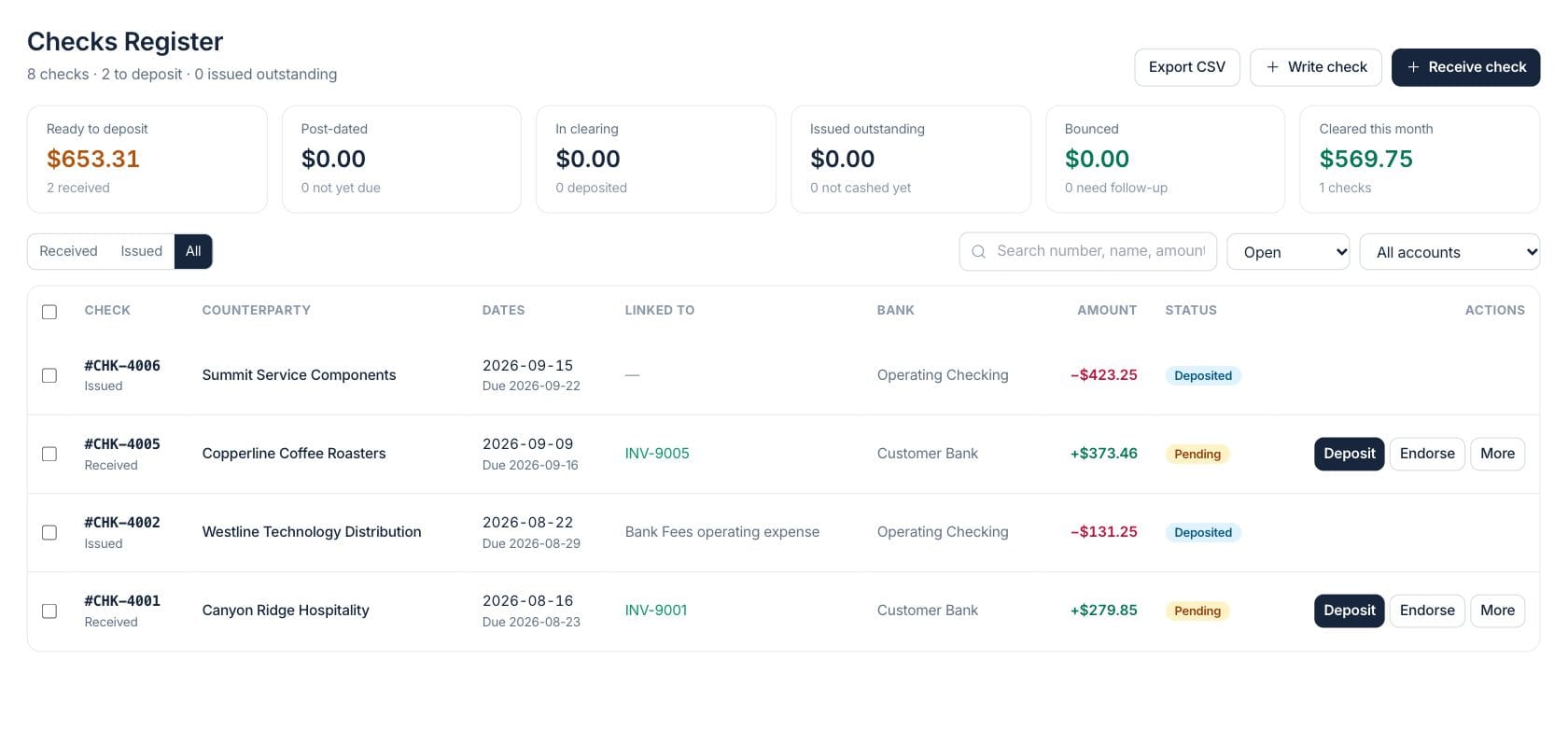
Task: Click the COUNTERPARTY column header
Action: 256,310
